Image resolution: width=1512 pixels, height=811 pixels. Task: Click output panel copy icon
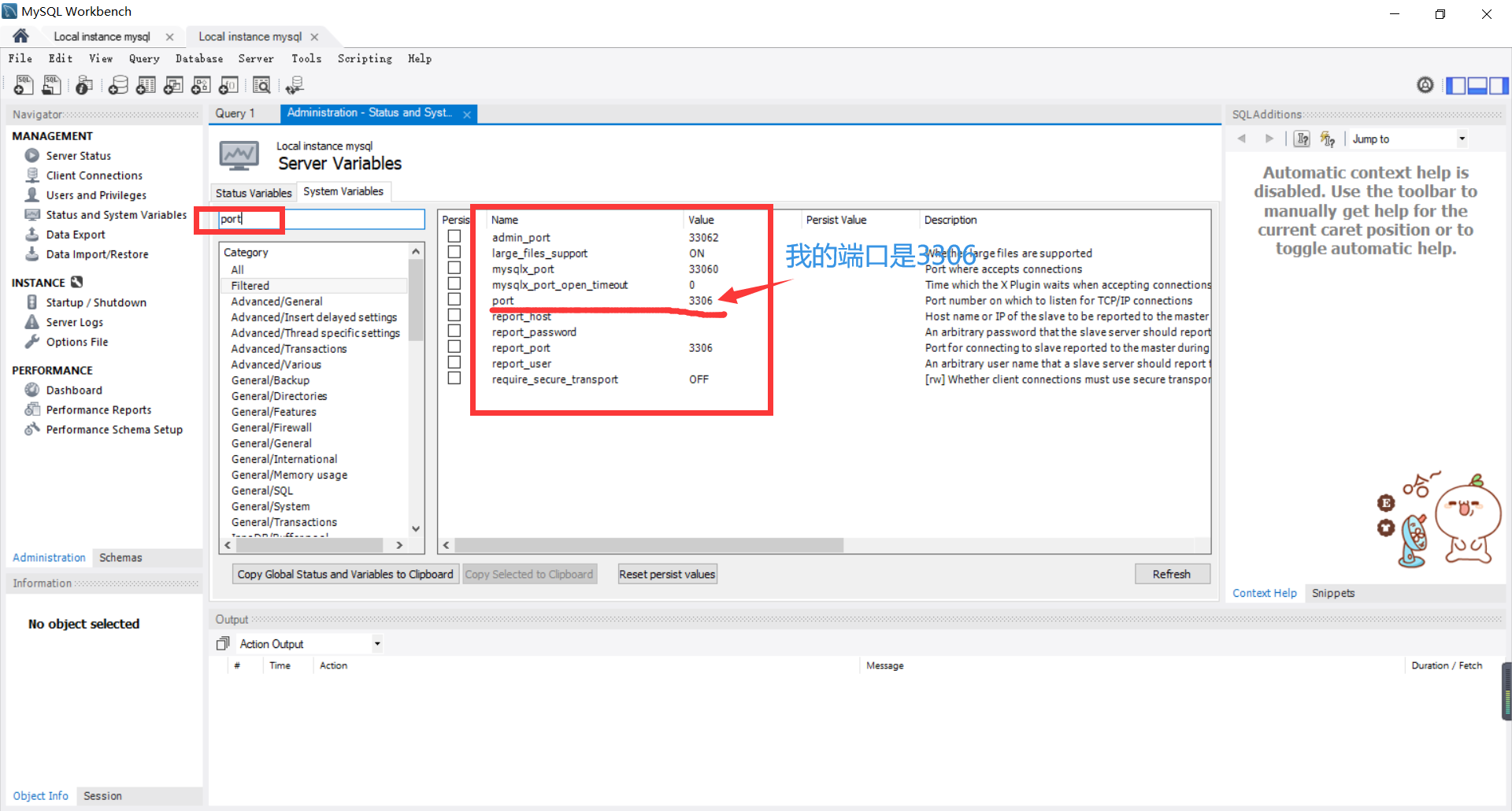[x=223, y=643]
